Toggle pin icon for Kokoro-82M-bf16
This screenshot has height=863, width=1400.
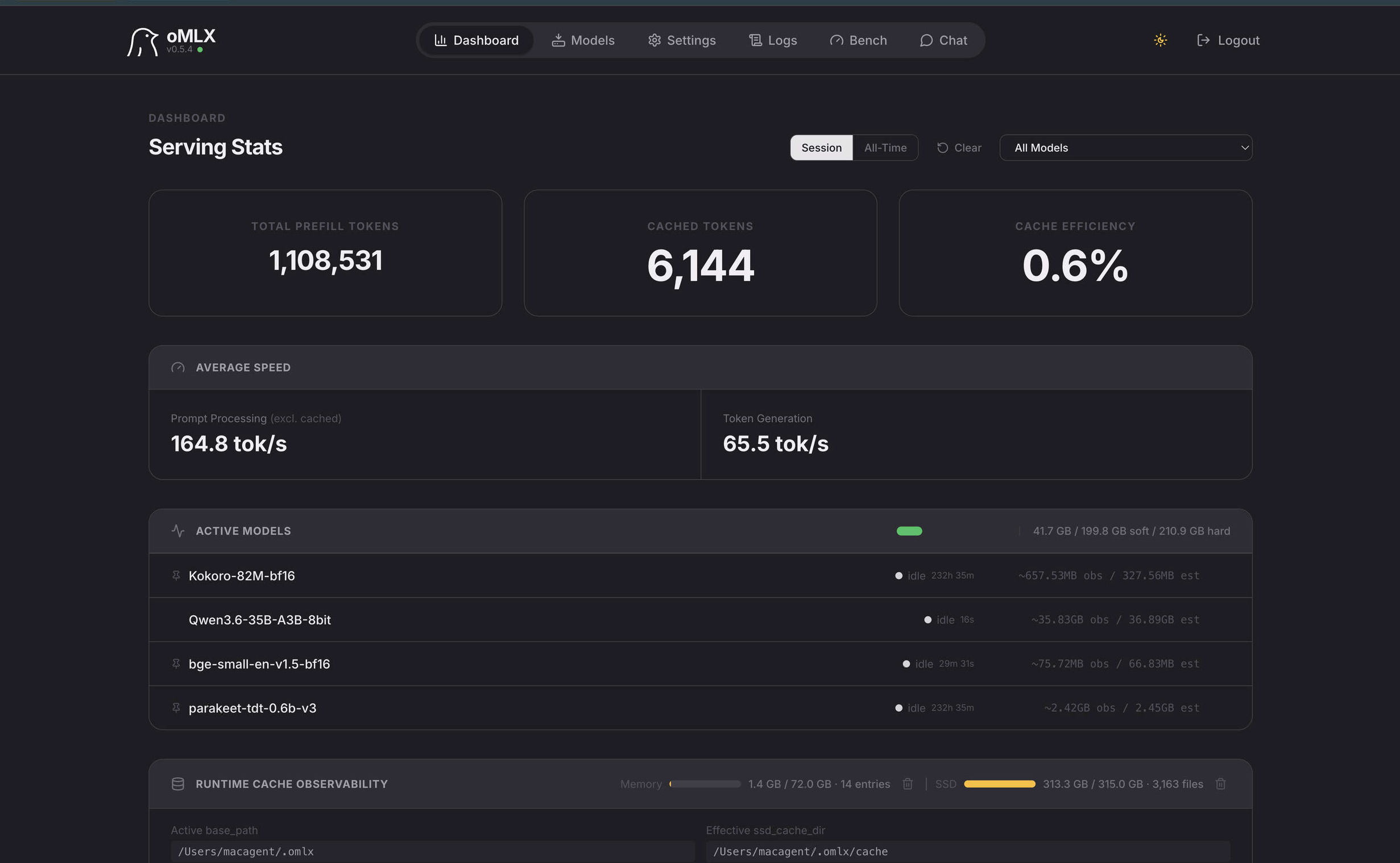[x=176, y=575]
